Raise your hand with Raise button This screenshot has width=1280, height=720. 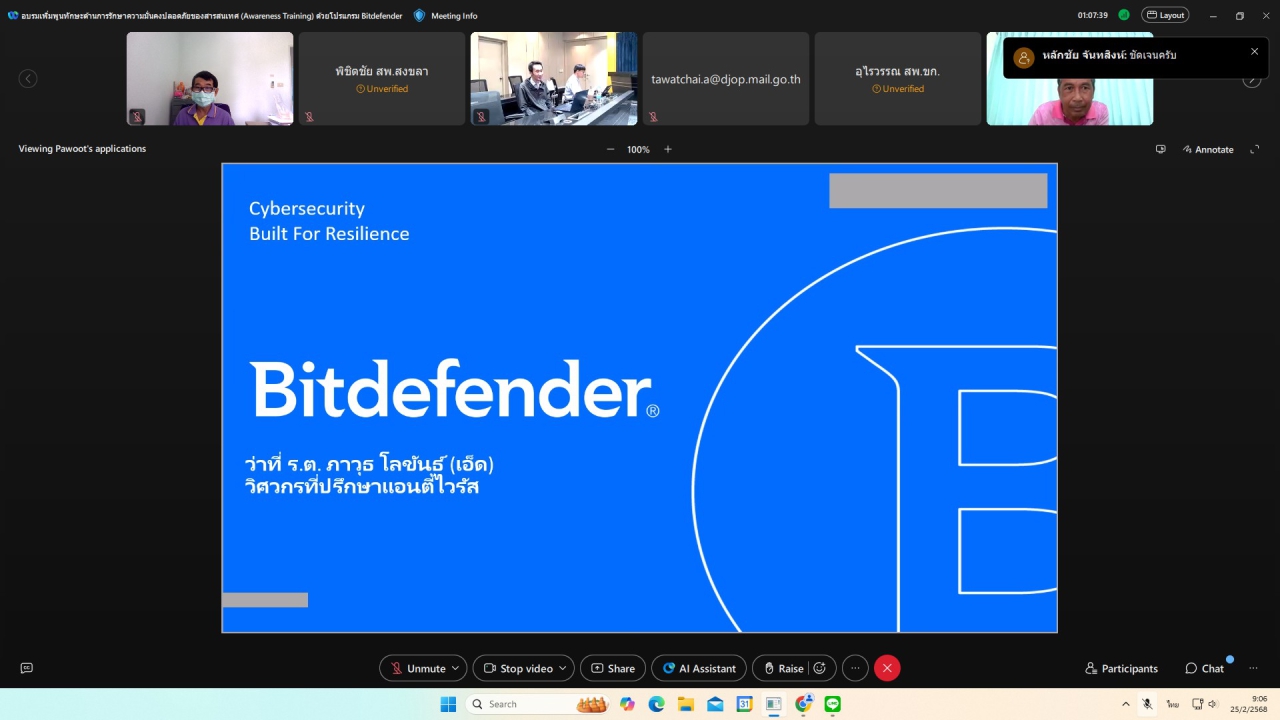point(782,668)
